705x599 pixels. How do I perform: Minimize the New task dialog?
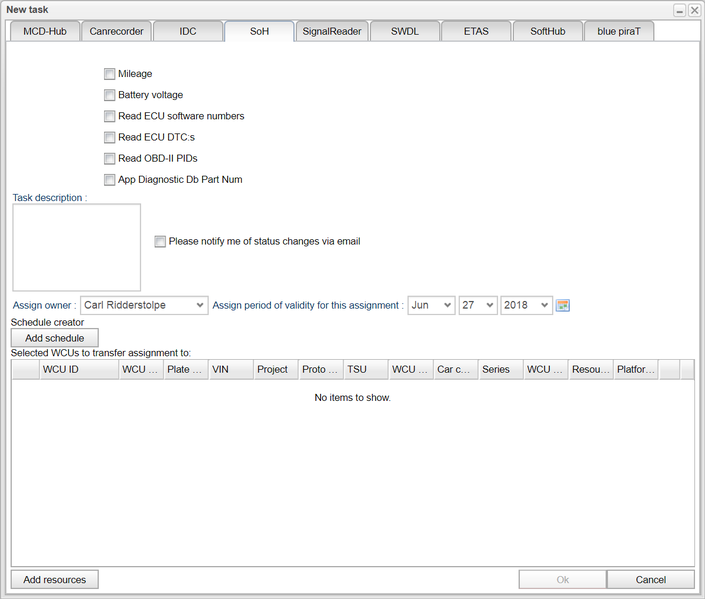coord(680,9)
